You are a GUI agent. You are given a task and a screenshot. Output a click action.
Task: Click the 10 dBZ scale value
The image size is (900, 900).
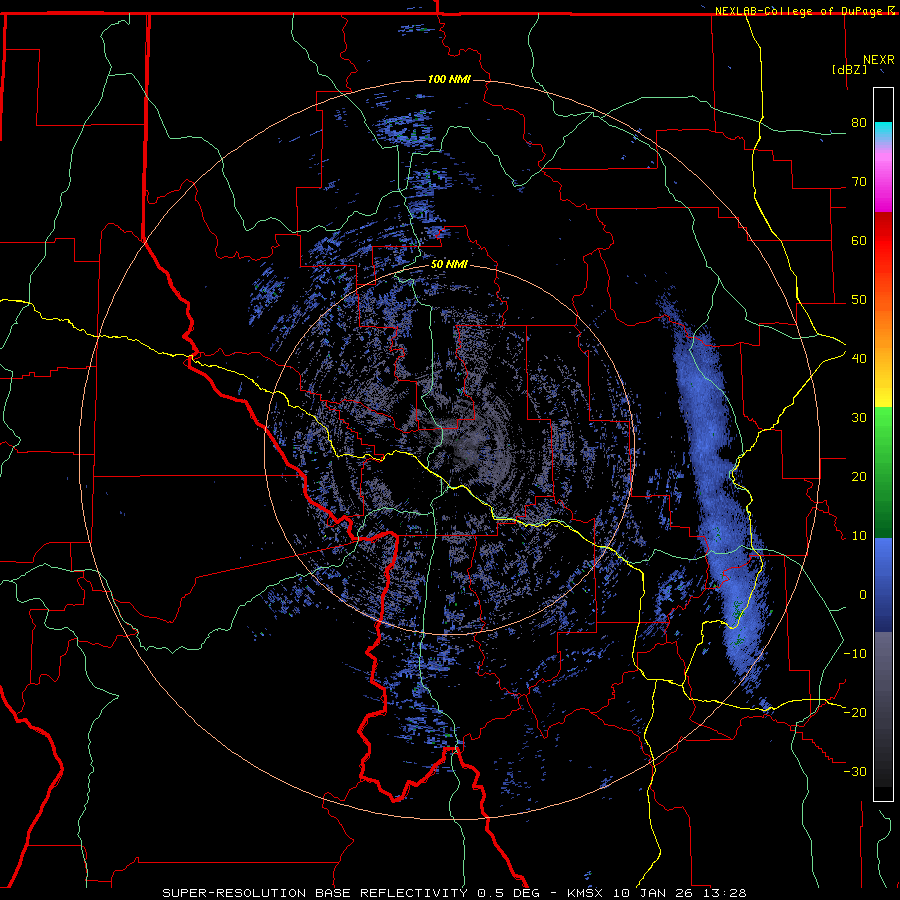click(859, 536)
